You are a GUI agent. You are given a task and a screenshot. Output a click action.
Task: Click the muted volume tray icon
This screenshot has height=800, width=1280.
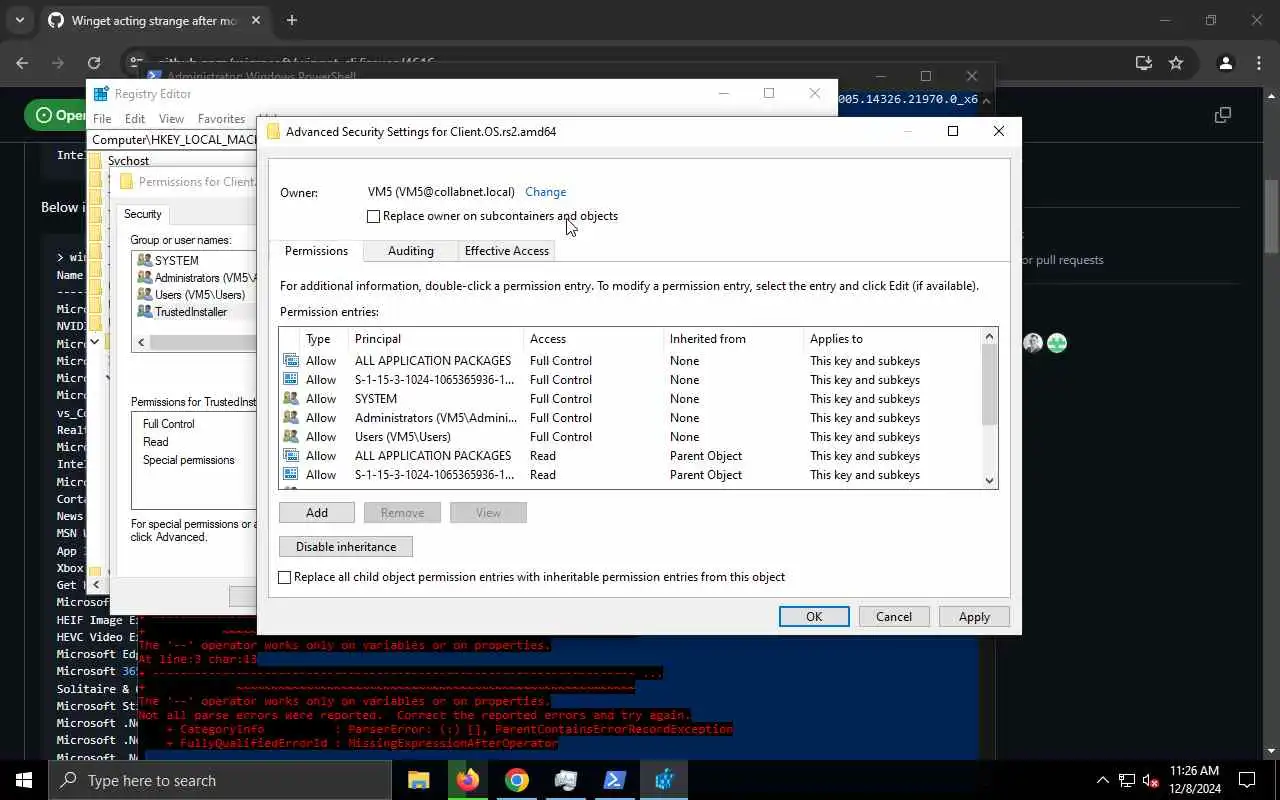tap(1151, 780)
